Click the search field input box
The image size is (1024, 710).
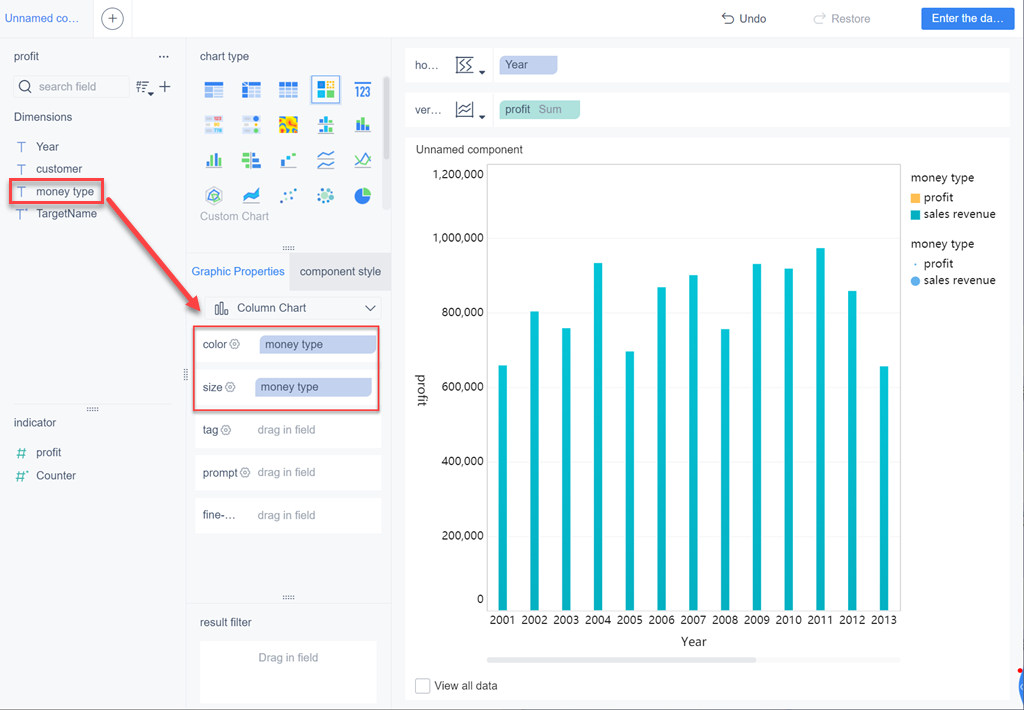[72, 86]
